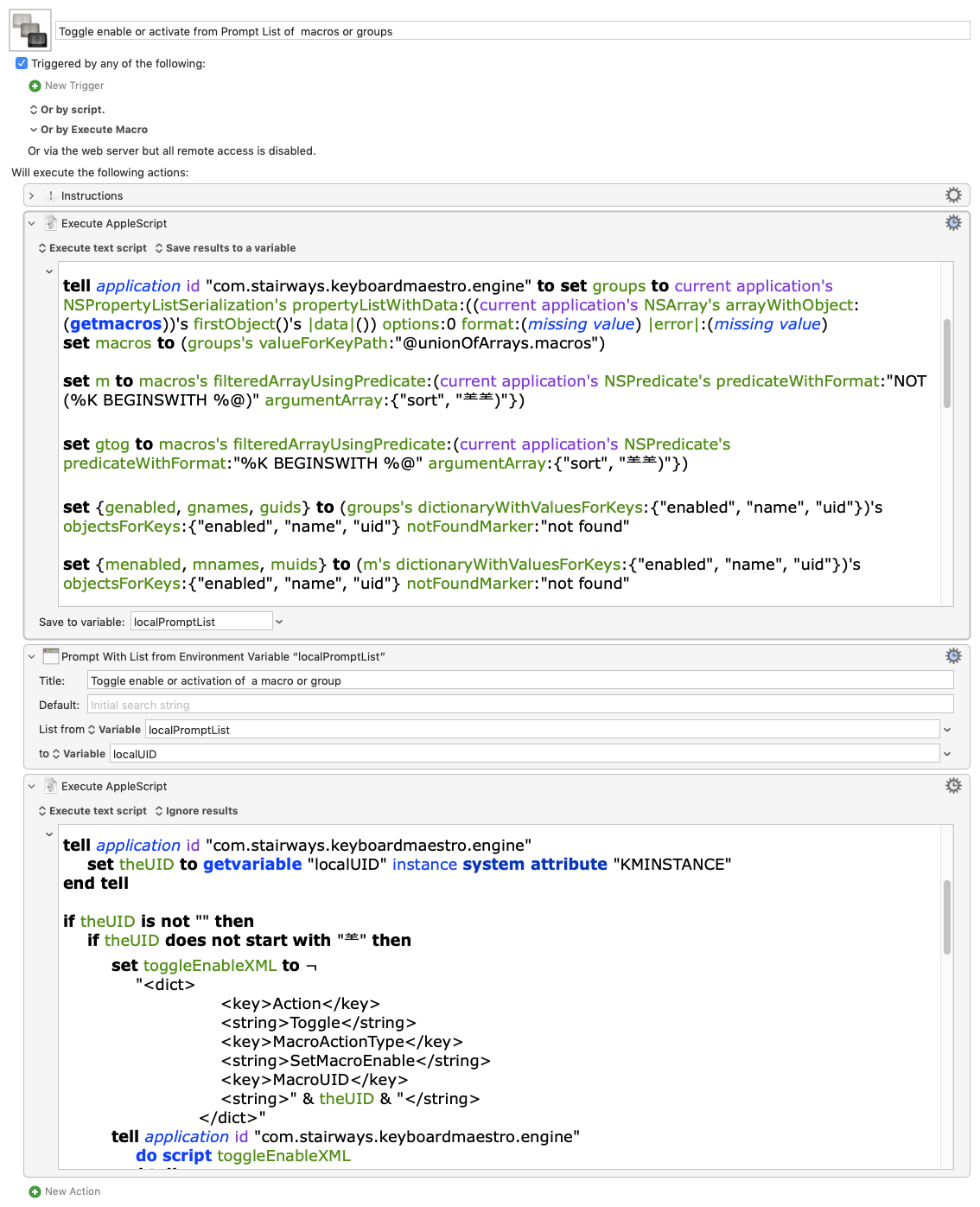The height and width of the screenshot is (1207, 980).
Task: Click the Prompt With List window icon
Action: tap(51, 656)
